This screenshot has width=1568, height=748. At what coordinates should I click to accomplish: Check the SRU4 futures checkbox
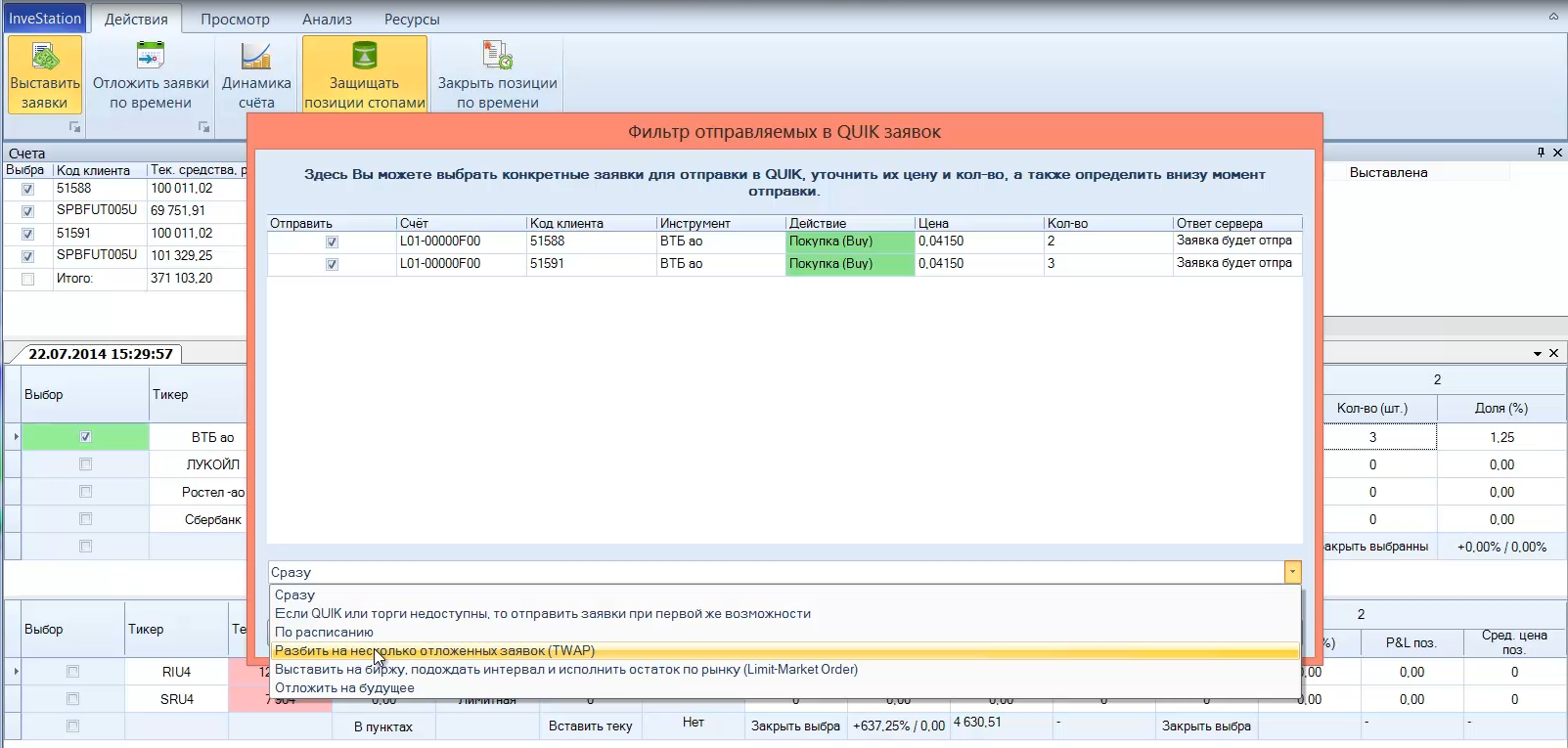tap(72, 699)
